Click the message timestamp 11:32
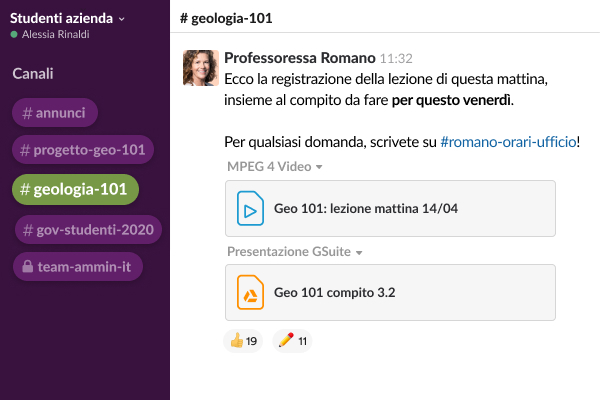The width and height of the screenshot is (600, 400). point(397,58)
